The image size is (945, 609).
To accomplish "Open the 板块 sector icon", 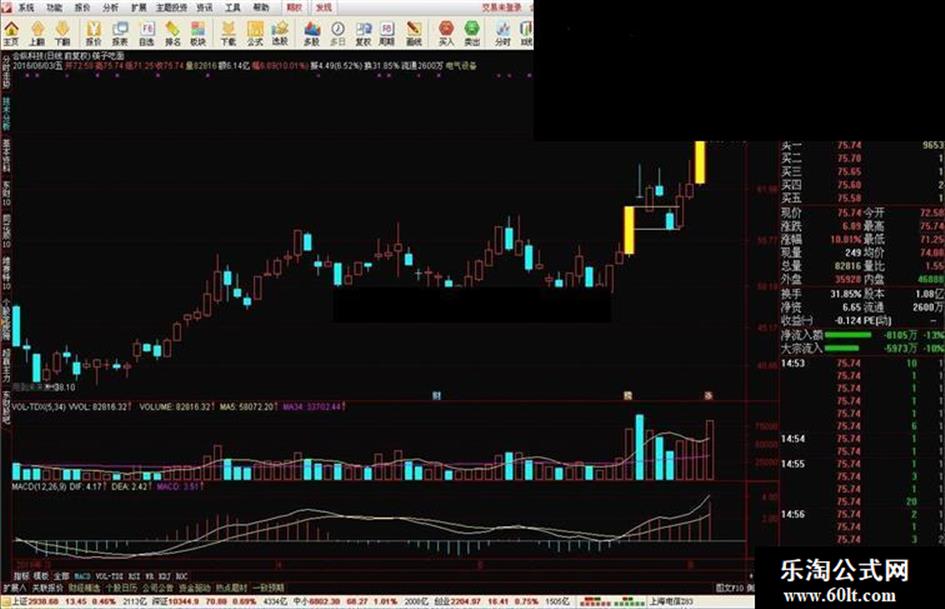I will 198,33.
